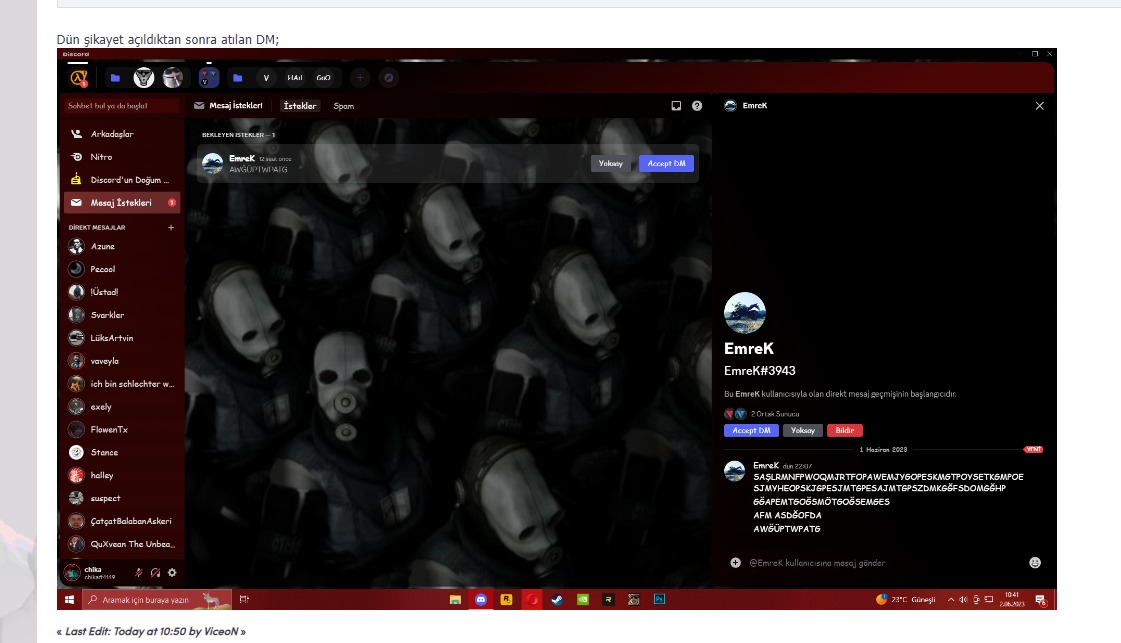The image size is (1121, 643).
Task: Click the message field to EmreK
Action: [x=884, y=563]
